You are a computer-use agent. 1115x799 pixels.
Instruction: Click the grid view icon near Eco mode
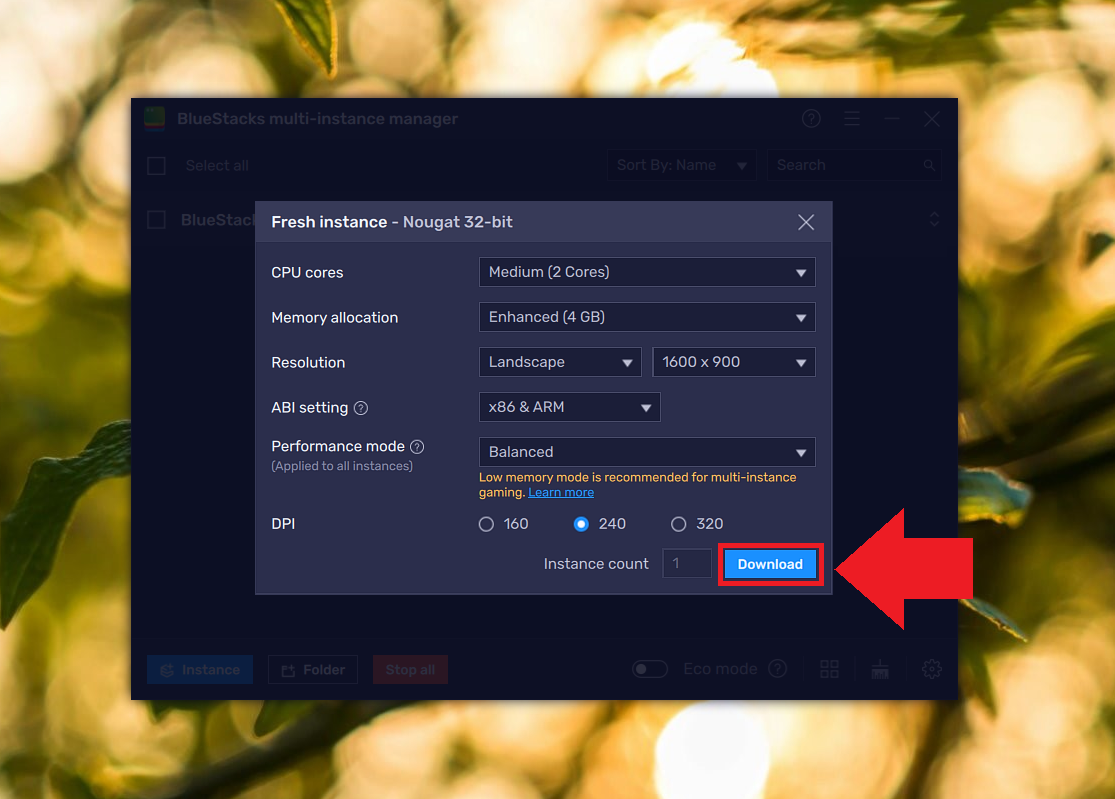point(829,668)
